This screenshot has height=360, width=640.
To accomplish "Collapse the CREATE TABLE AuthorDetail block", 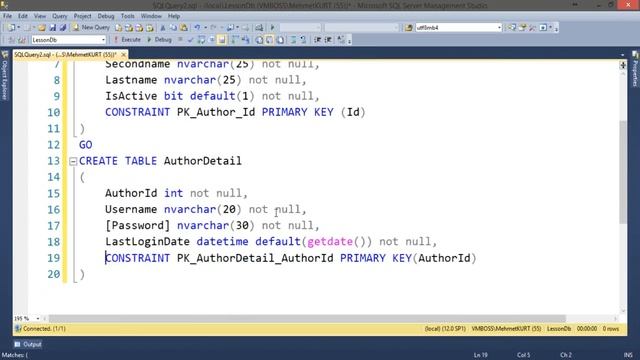I will tap(73, 161).
